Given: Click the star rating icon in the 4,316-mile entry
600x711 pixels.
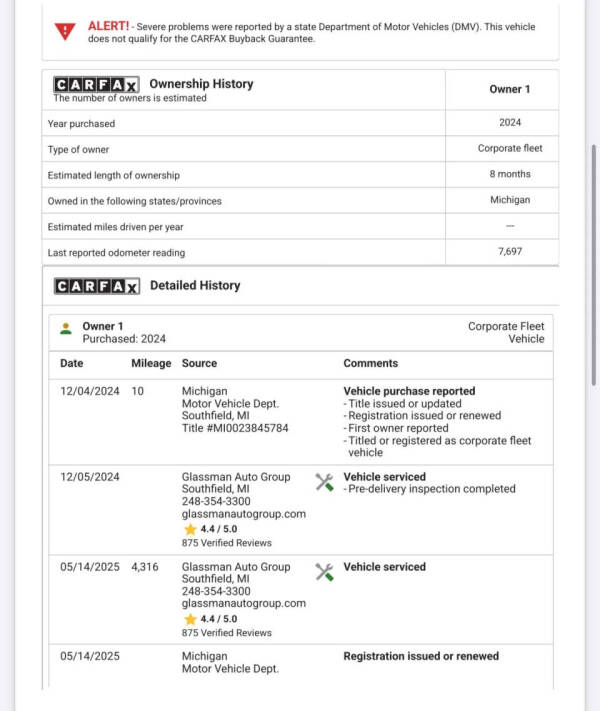Looking at the screenshot, I should 189,619.
